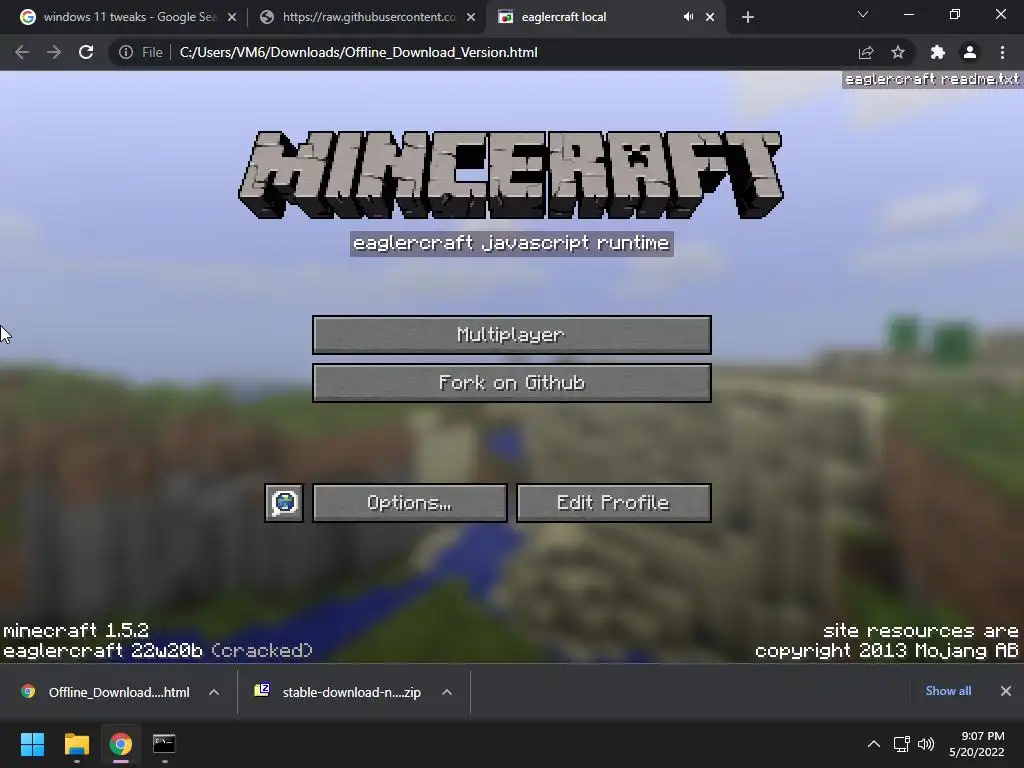Open the Chrome extensions puzzle icon

click(938, 52)
